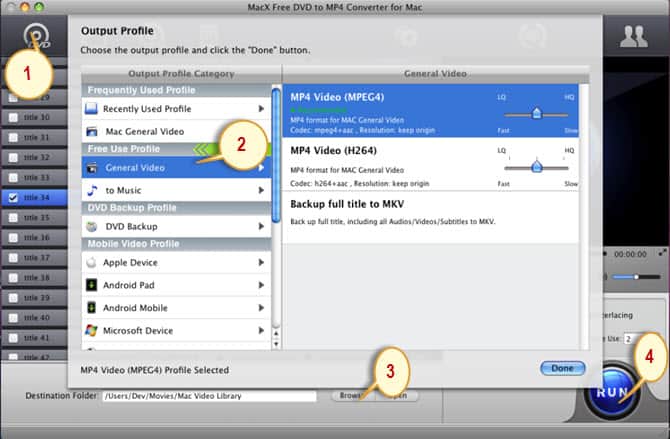Adjust H264 quality slider handle
The height and width of the screenshot is (439, 670).
(x=537, y=167)
